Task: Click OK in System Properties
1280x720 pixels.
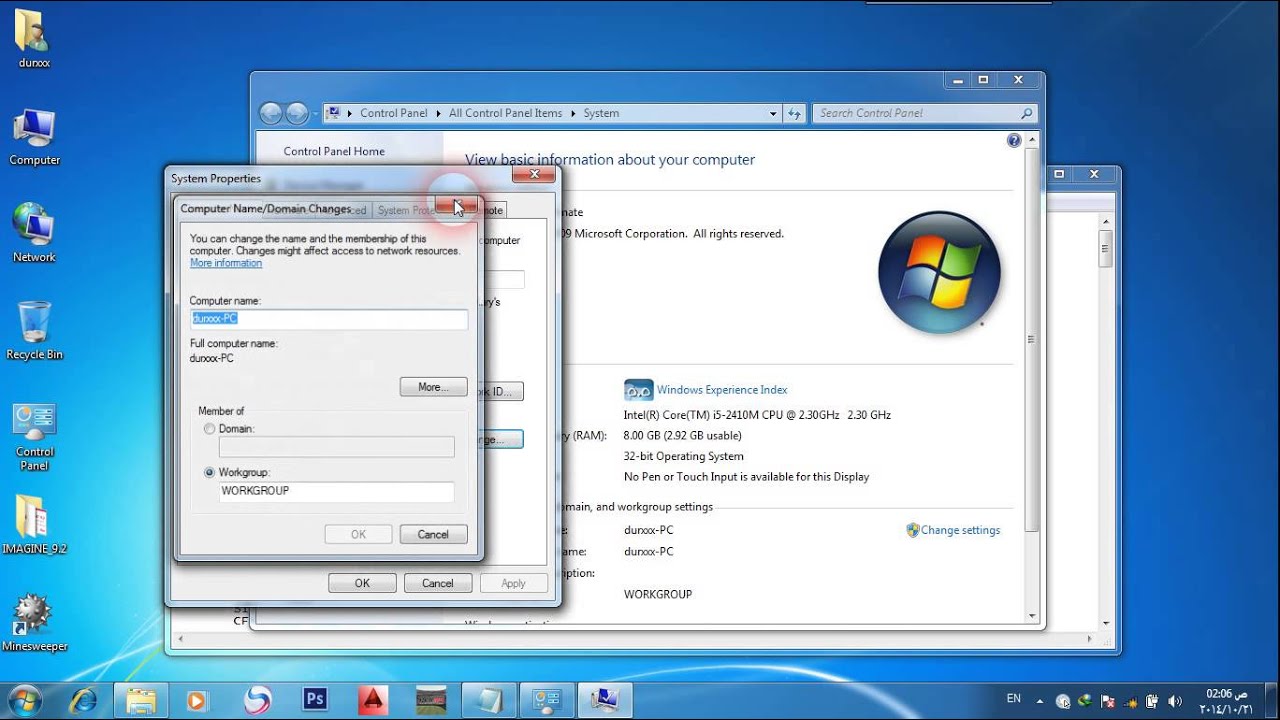Action: (x=362, y=583)
